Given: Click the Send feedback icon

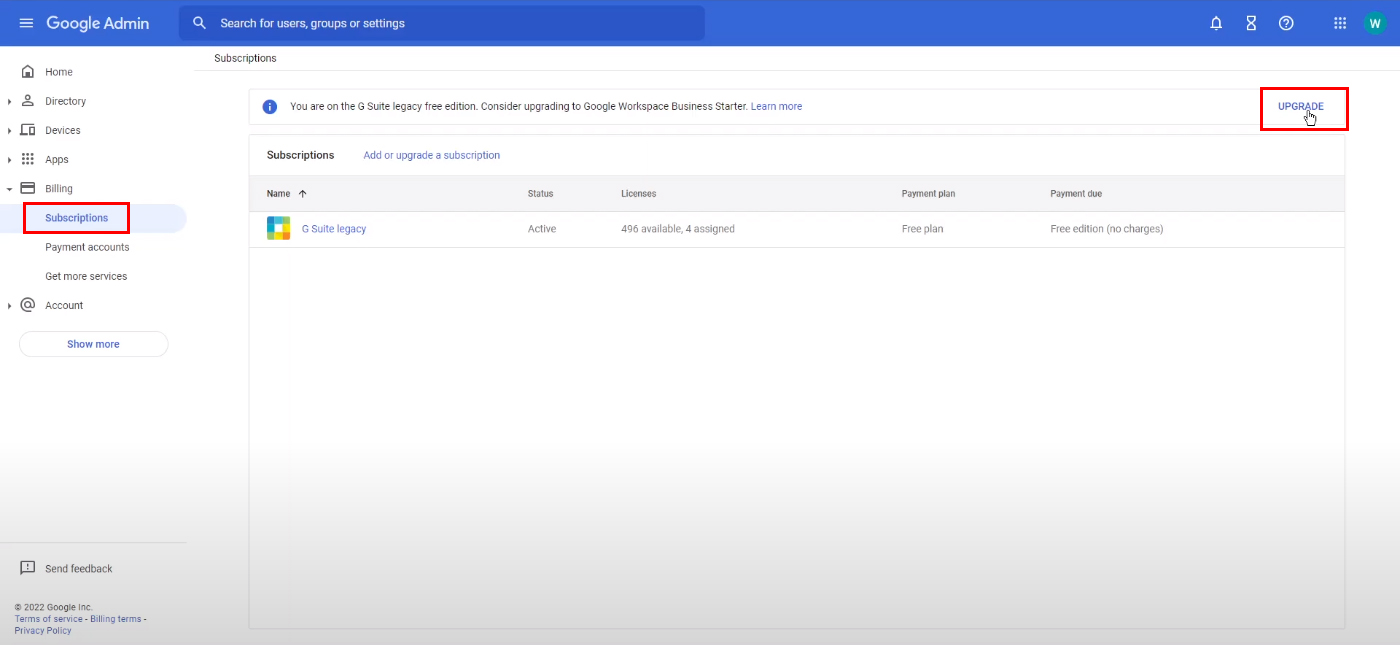Looking at the screenshot, I should [28, 568].
